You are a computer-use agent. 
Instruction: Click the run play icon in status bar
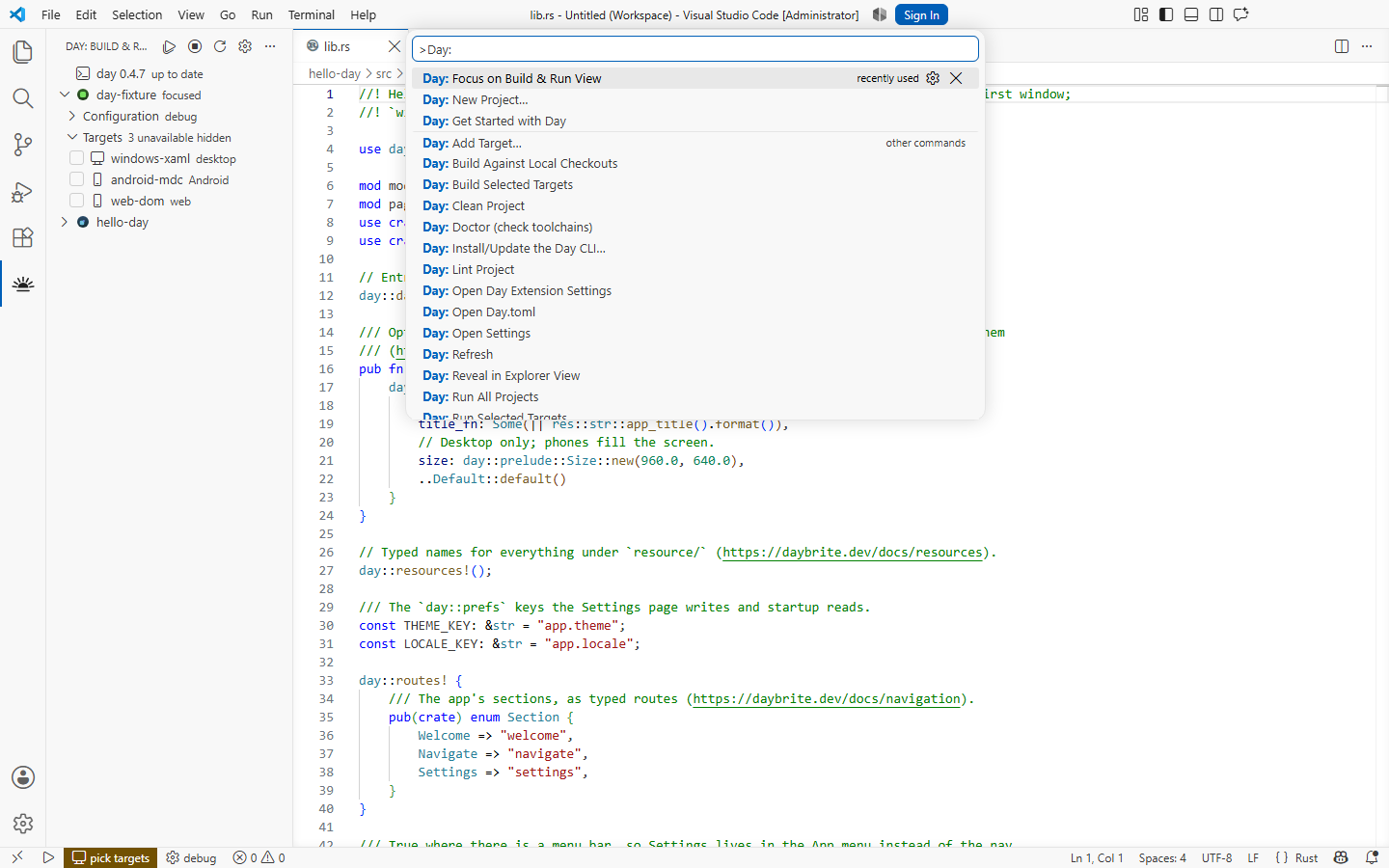pos(48,857)
